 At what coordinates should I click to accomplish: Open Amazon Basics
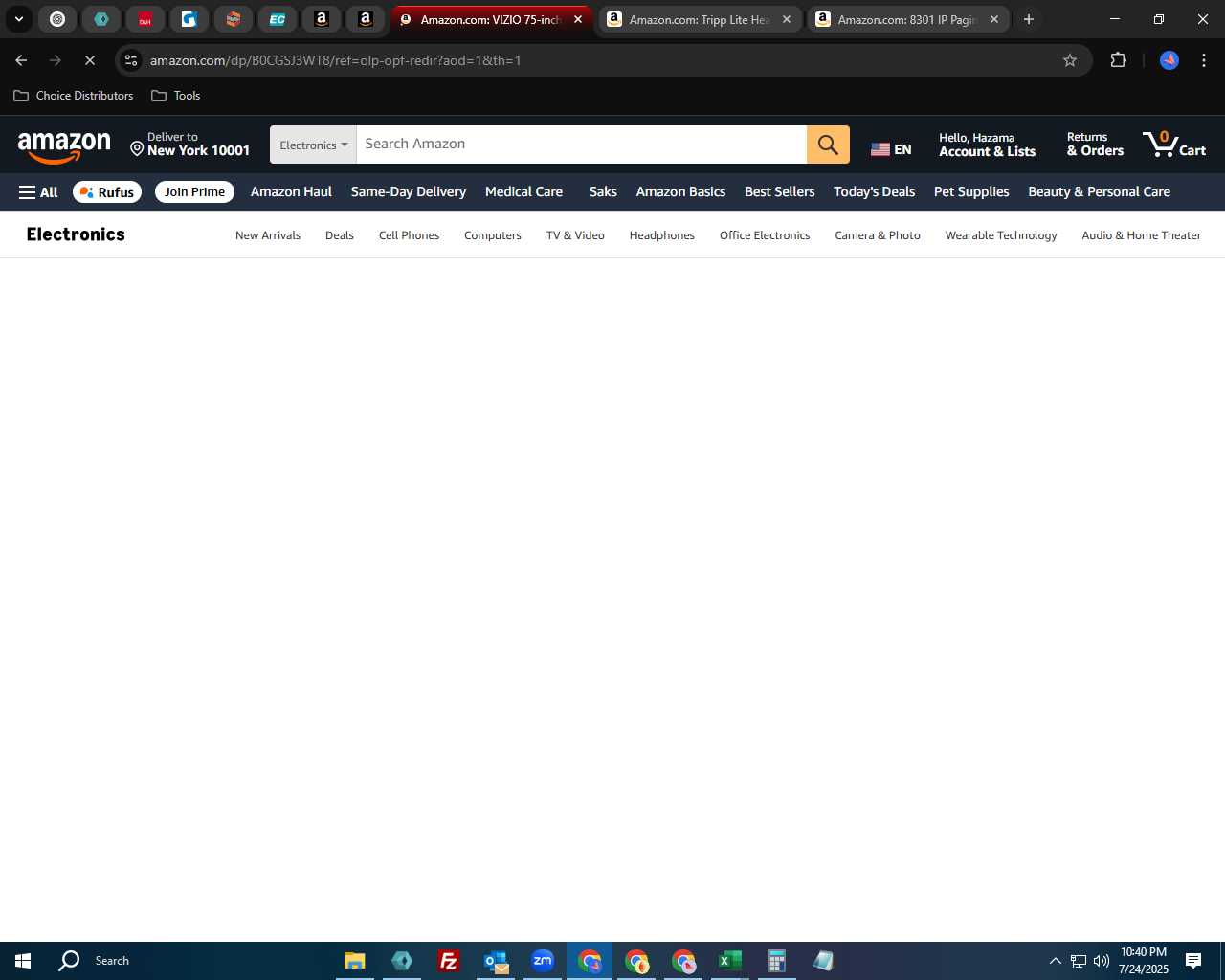tap(680, 192)
